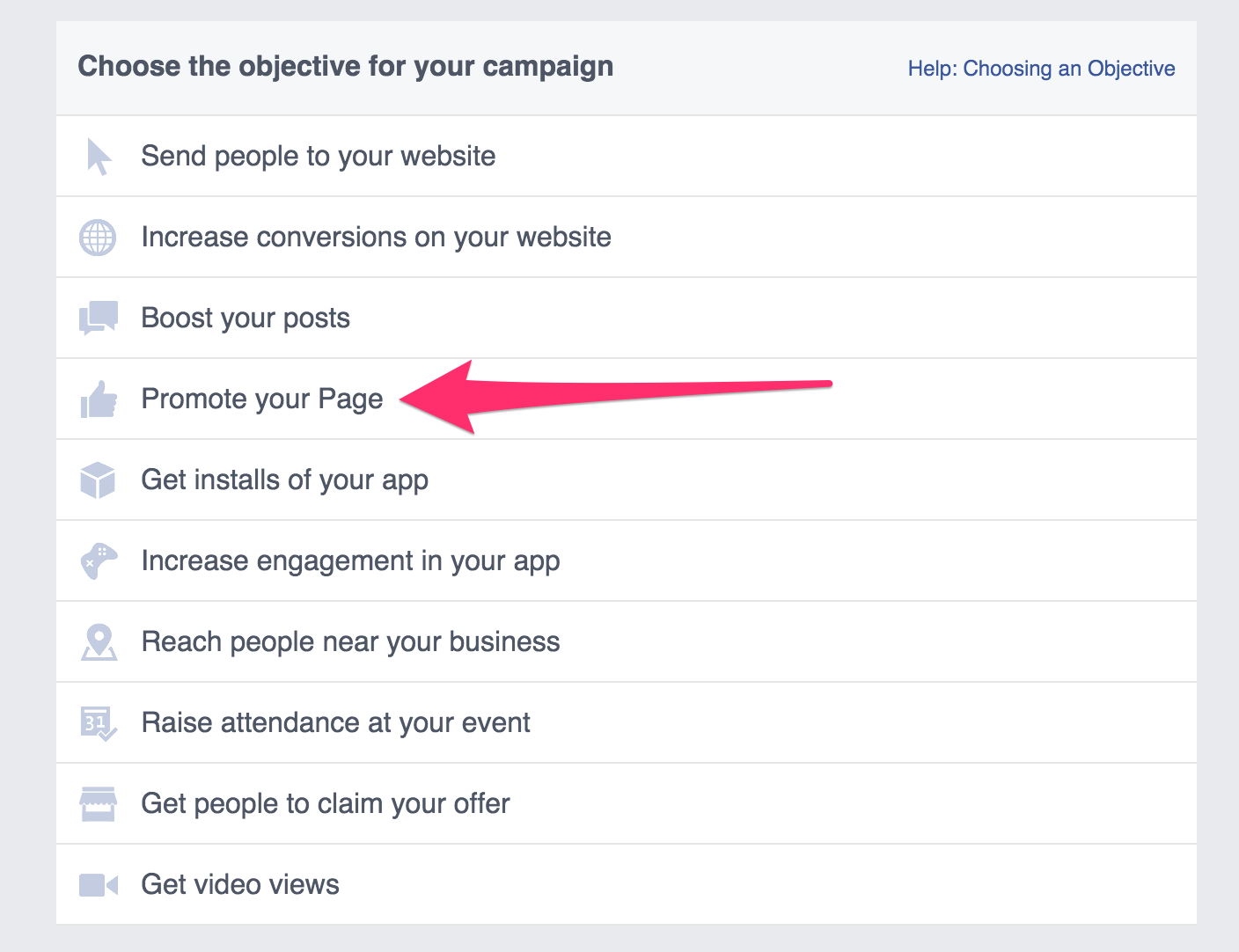Screen dimensions: 1239x952
Task: Choose the Promote your Page objective
Action: coord(627,399)
